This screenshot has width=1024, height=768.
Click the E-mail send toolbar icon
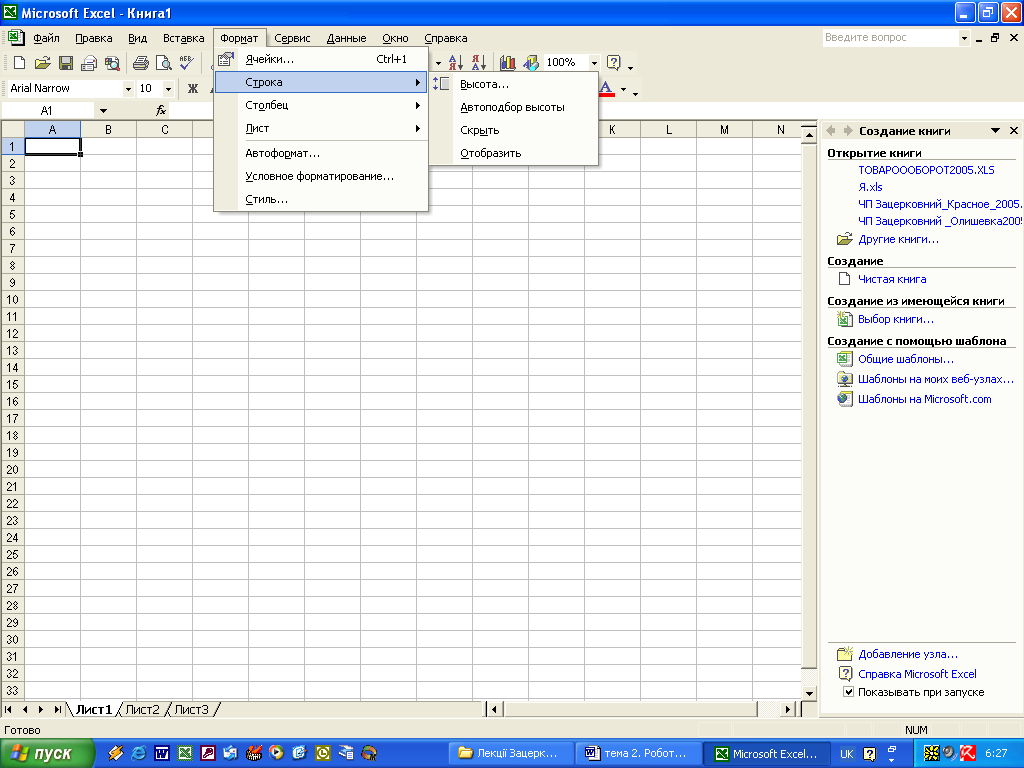pos(89,63)
